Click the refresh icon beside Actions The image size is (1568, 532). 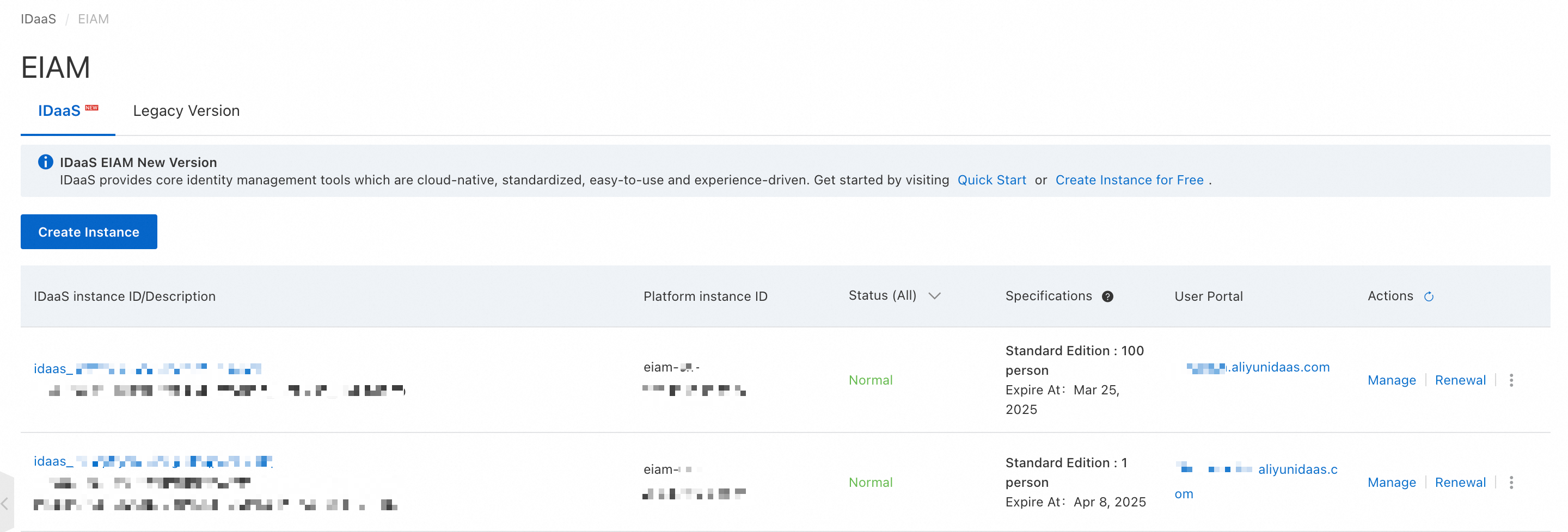click(x=1429, y=296)
